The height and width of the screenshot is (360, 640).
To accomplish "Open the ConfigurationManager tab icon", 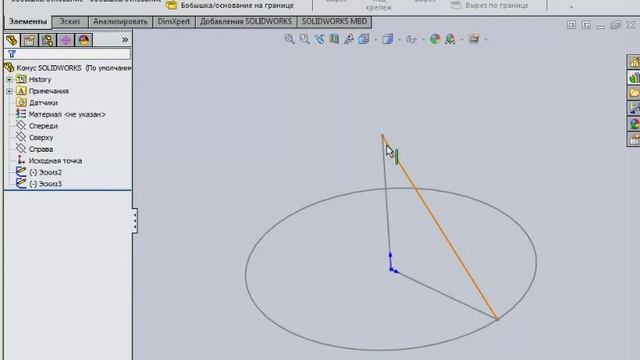I will point(47,40).
